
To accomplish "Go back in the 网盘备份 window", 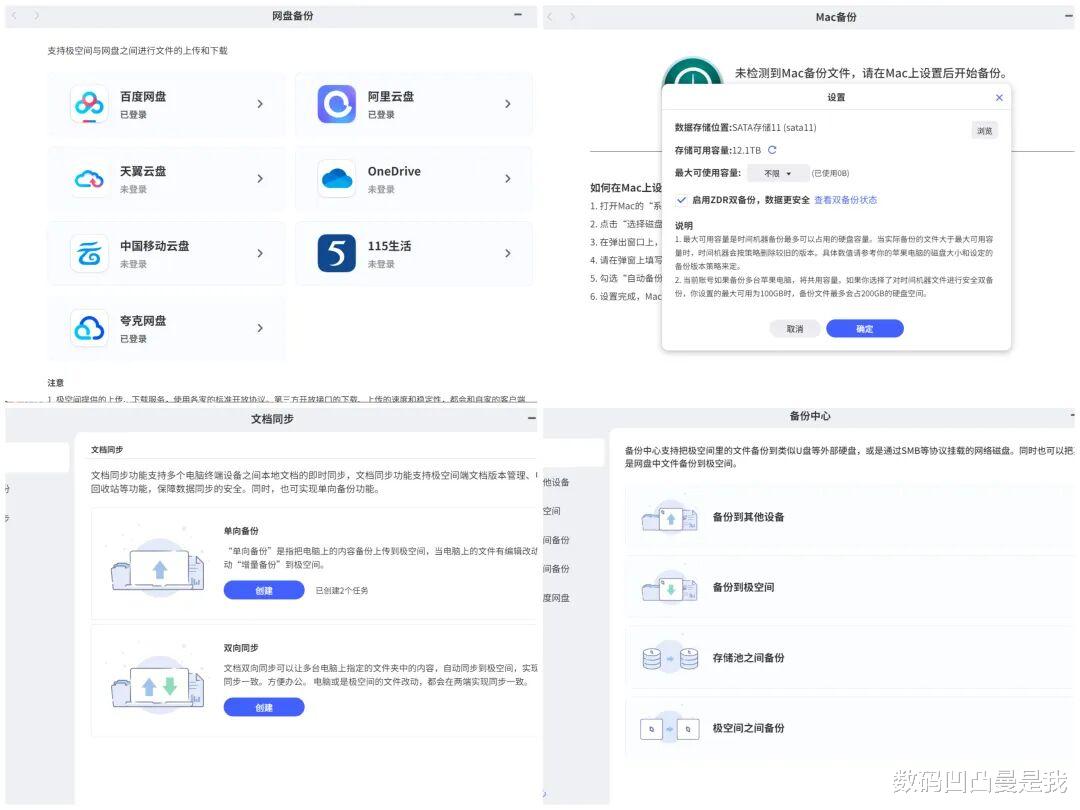I will click(16, 15).
